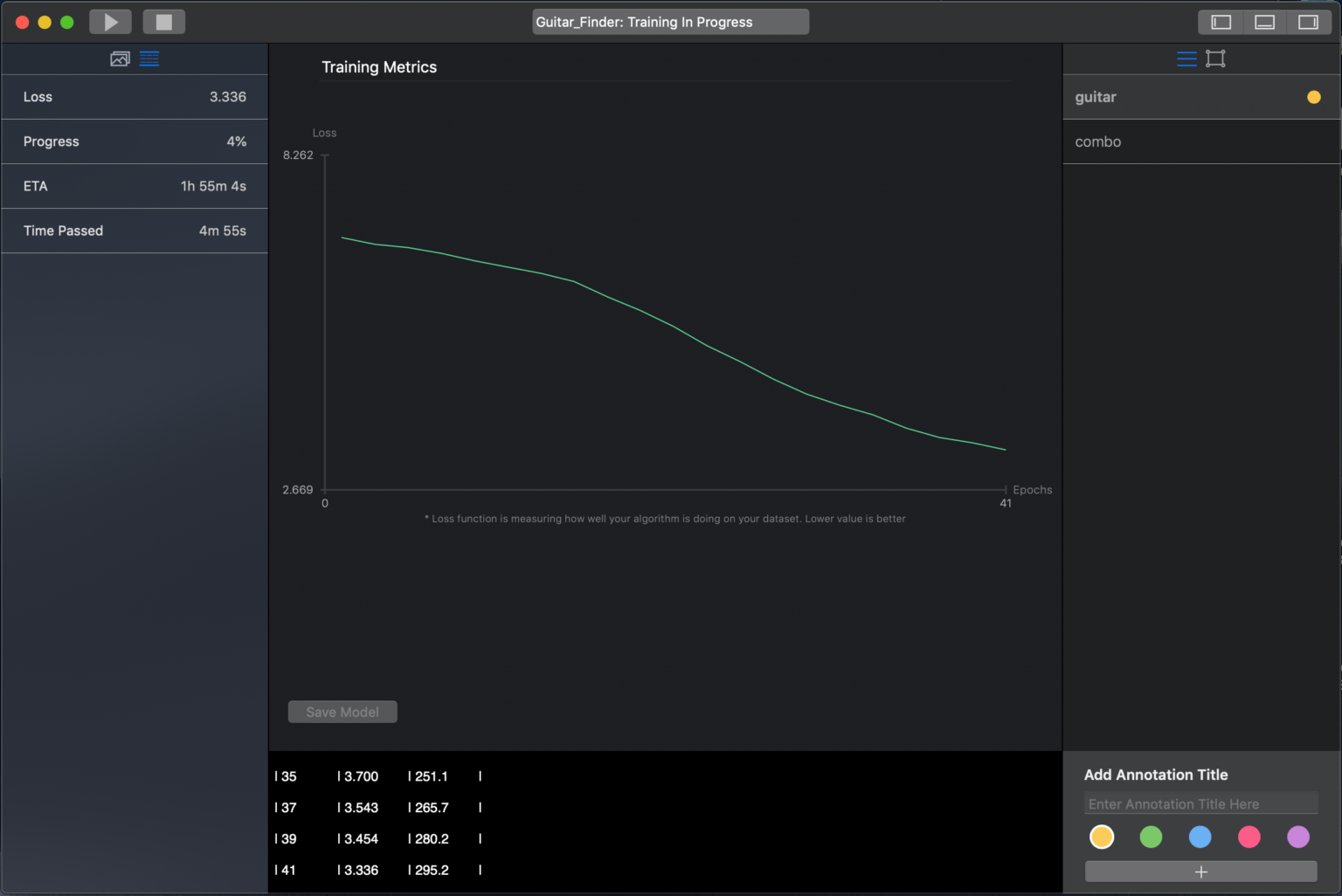
Task: Toggle the bottom panel visibility
Action: tap(1264, 22)
